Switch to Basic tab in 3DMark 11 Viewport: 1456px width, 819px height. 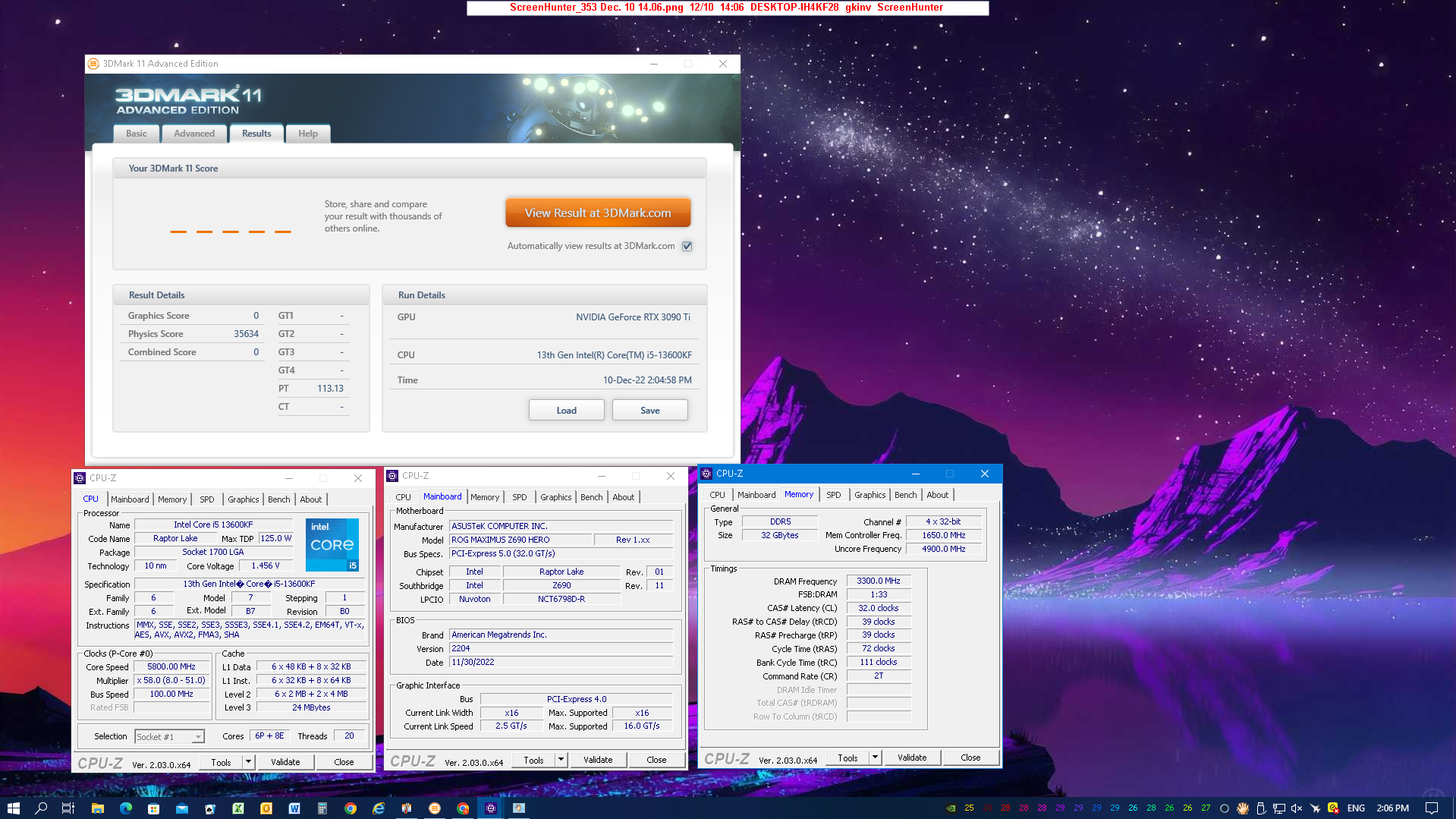pyautogui.click(x=137, y=134)
